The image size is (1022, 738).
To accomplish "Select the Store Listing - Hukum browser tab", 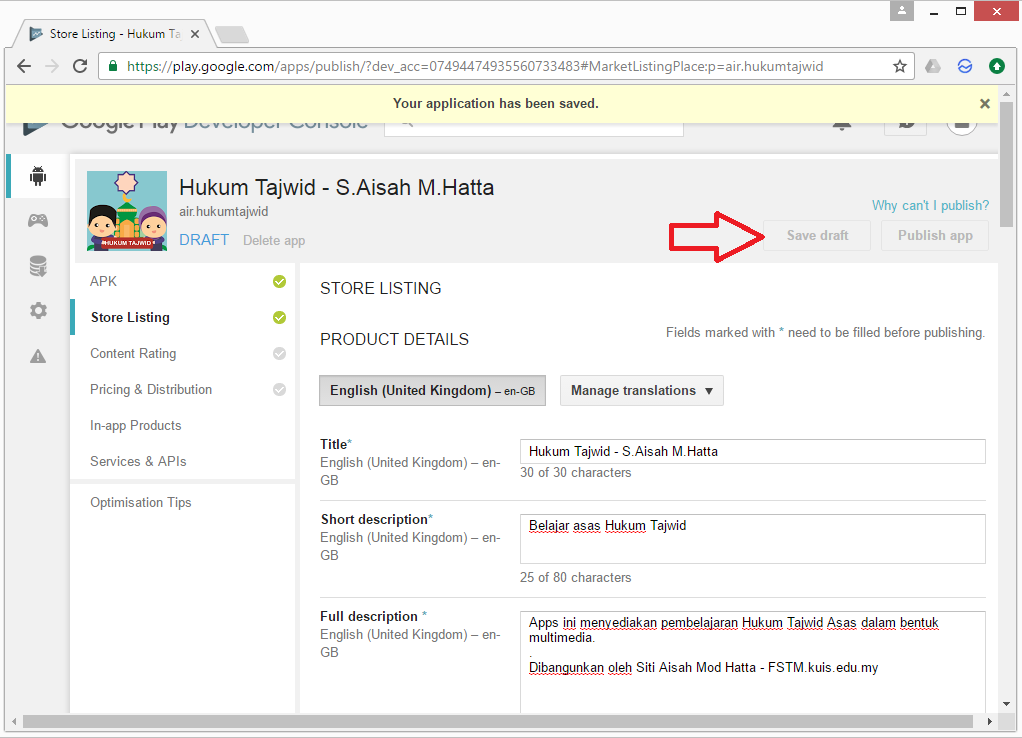I will (115, 34).
